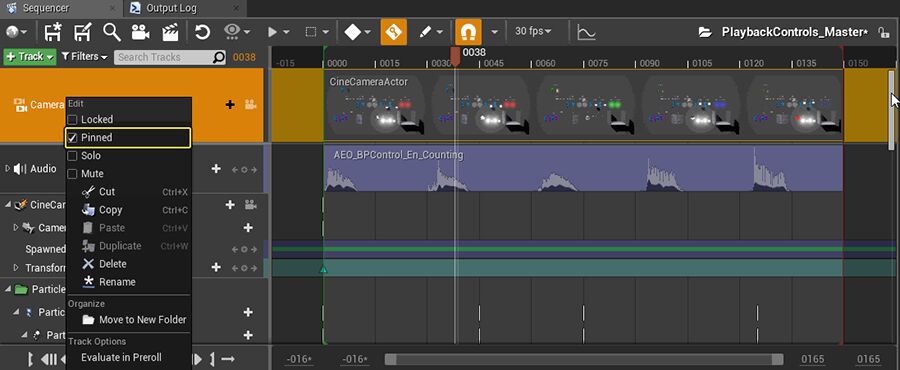Go to next key on Transform track
Screen dimensions: 900x370
coord(253,268)
